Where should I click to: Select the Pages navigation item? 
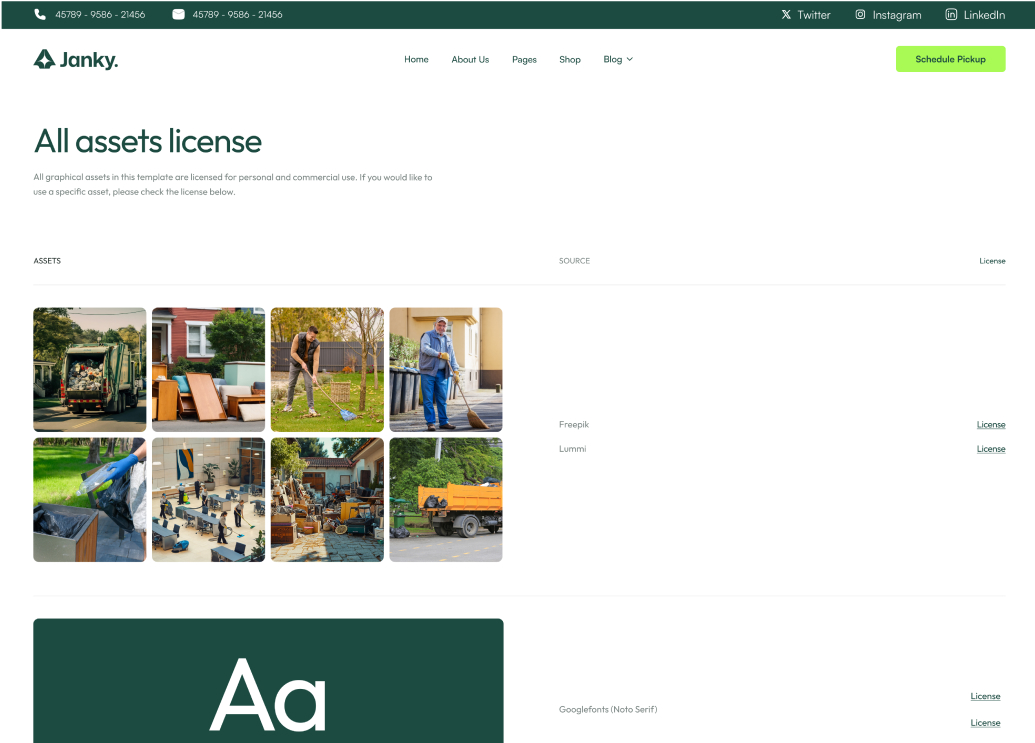point(524,59)
